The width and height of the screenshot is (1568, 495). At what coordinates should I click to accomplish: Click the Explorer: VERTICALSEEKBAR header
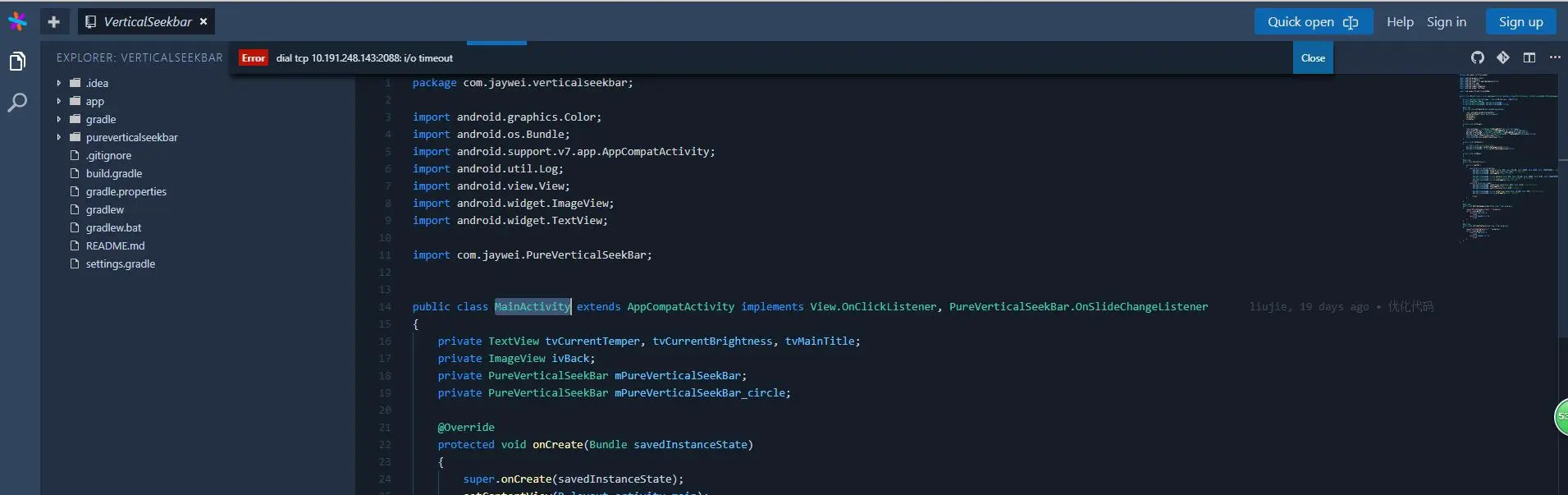point(139,58)
